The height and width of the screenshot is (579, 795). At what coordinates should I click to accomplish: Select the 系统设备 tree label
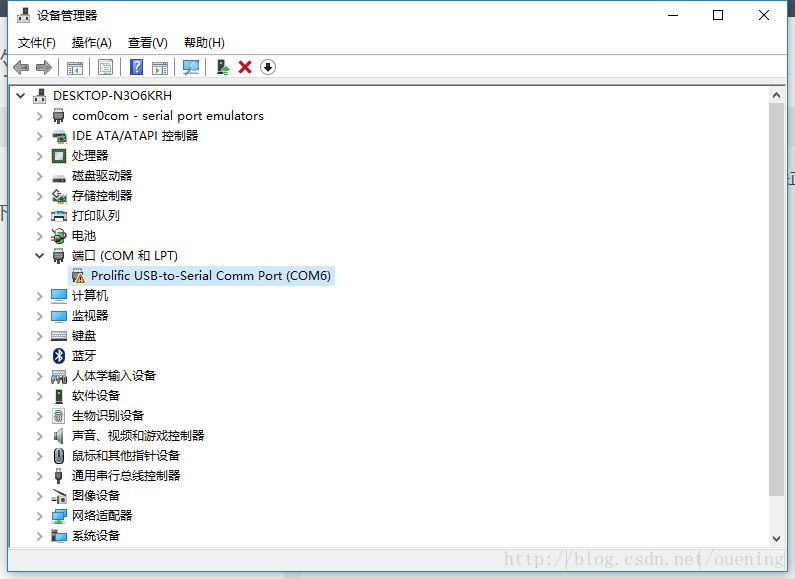[96, 535]
